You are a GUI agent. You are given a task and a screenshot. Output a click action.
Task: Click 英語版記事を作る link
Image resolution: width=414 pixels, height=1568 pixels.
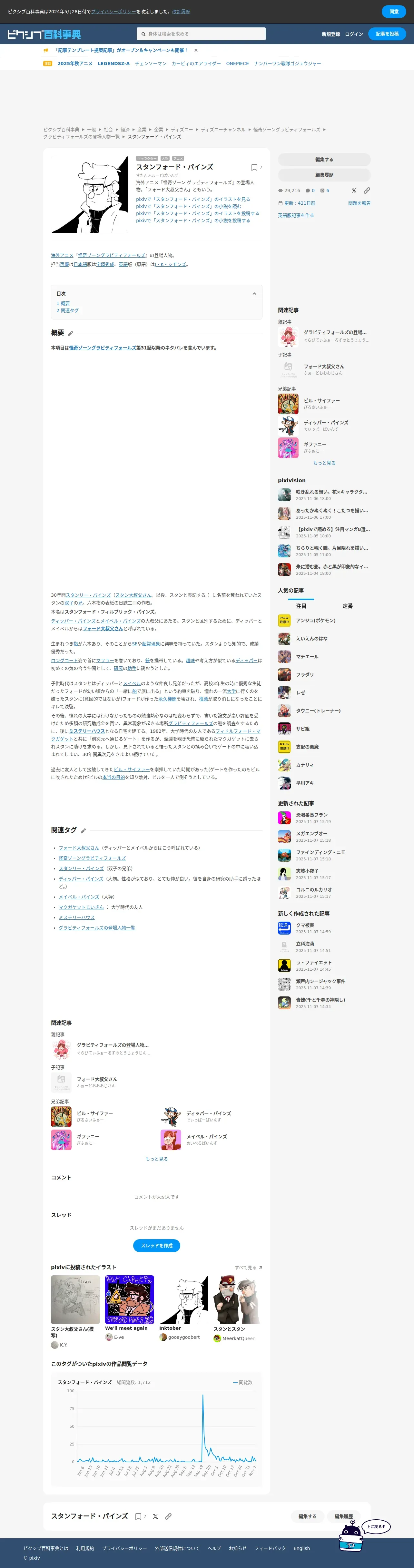point(296,215)
